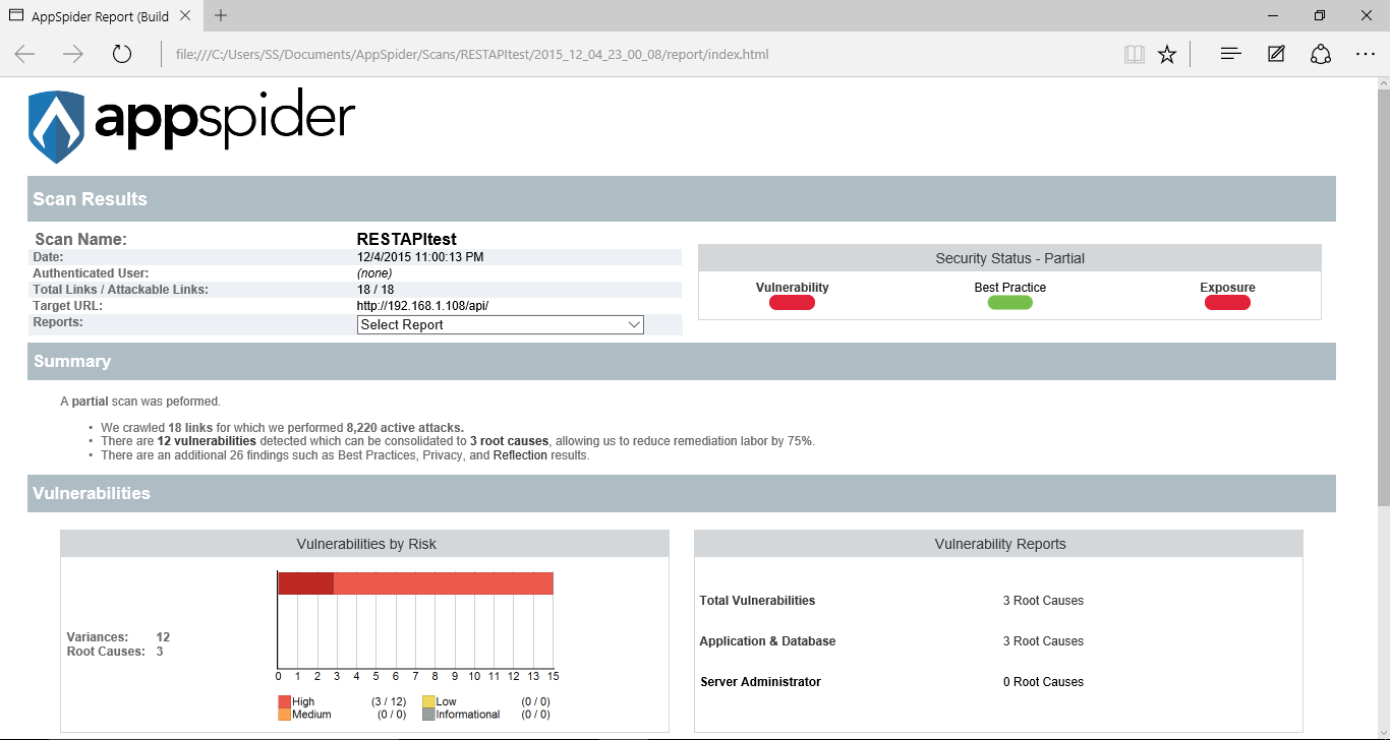Open reading view book icon
Image resolution: width=1394 pixels, height=744 pixels.
click(x=1134, y=54)
